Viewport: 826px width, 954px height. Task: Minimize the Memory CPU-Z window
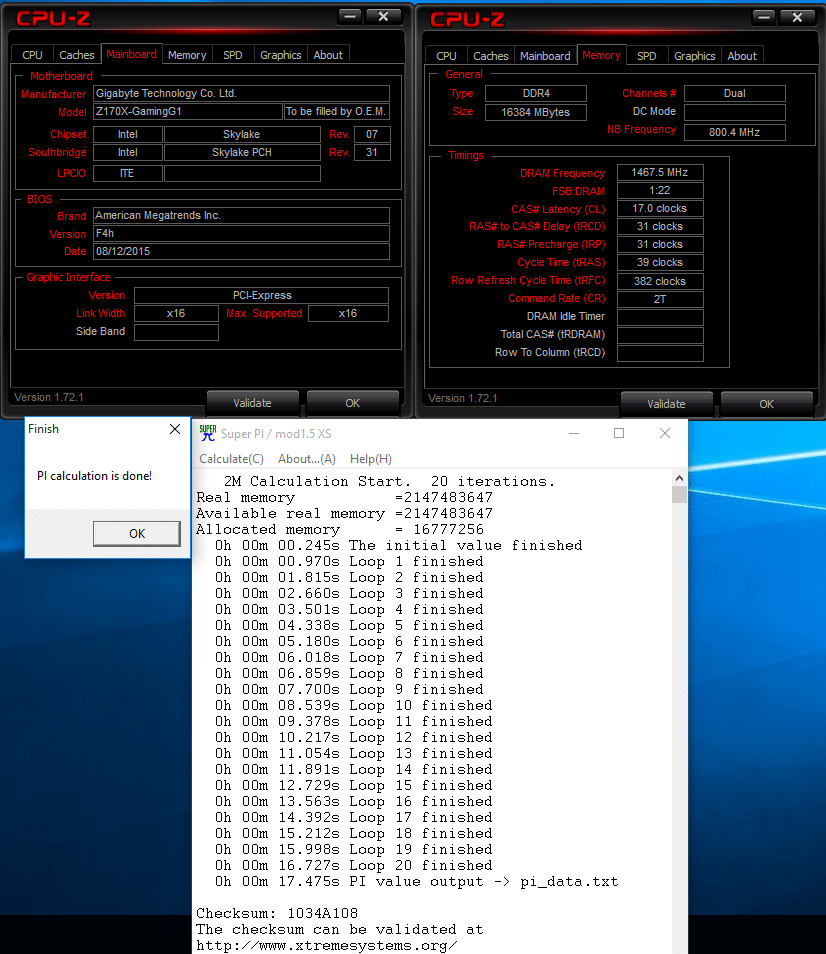764,18
